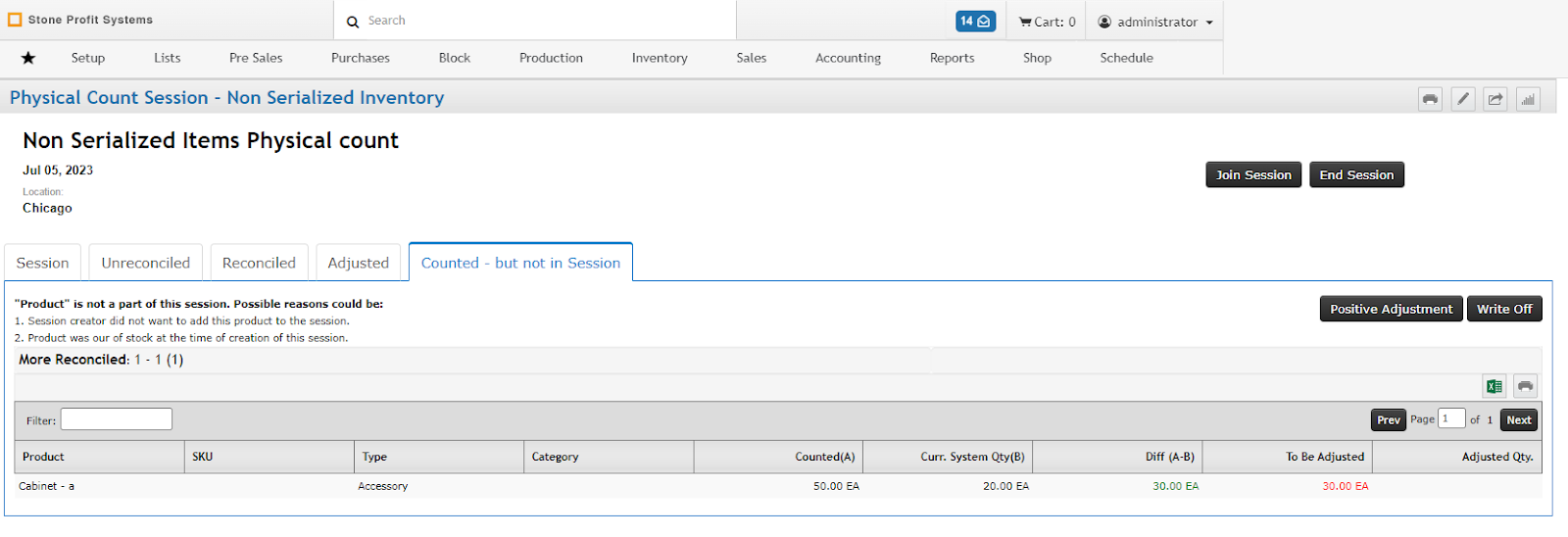Open the 14 messages inbox badge
The image size is (1568, 537).
(975, 21)
